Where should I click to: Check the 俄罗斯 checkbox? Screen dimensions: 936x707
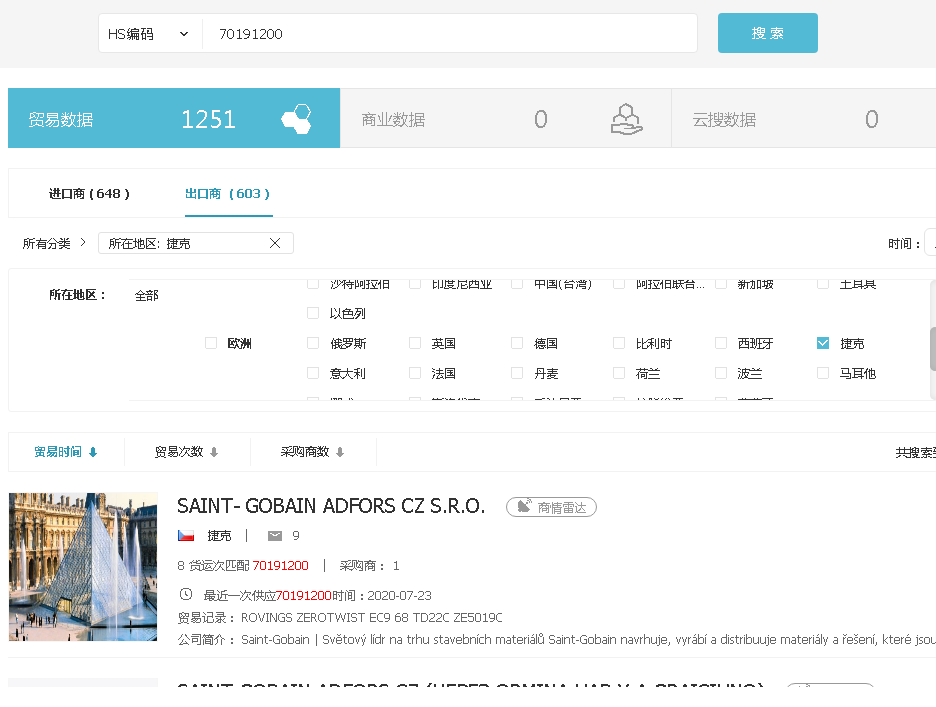coord(313,343)
